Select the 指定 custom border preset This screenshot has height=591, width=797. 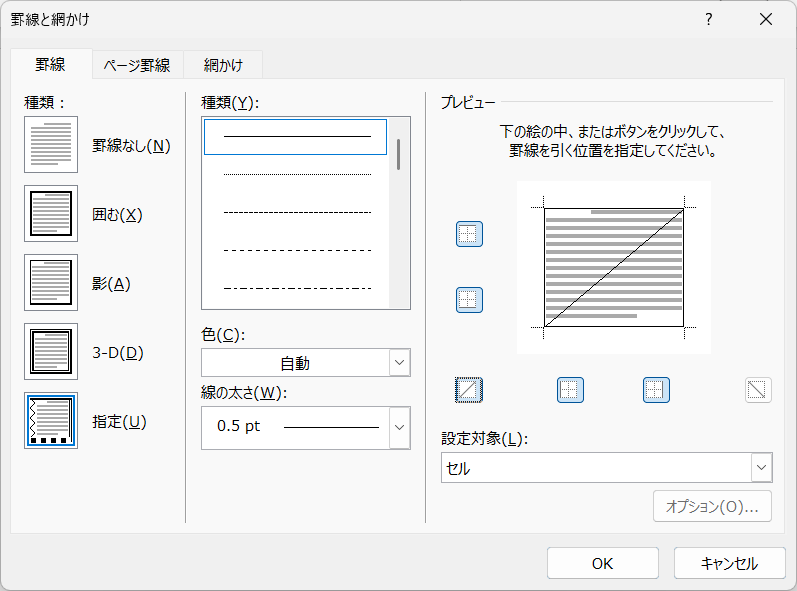[x=51, y=421]
